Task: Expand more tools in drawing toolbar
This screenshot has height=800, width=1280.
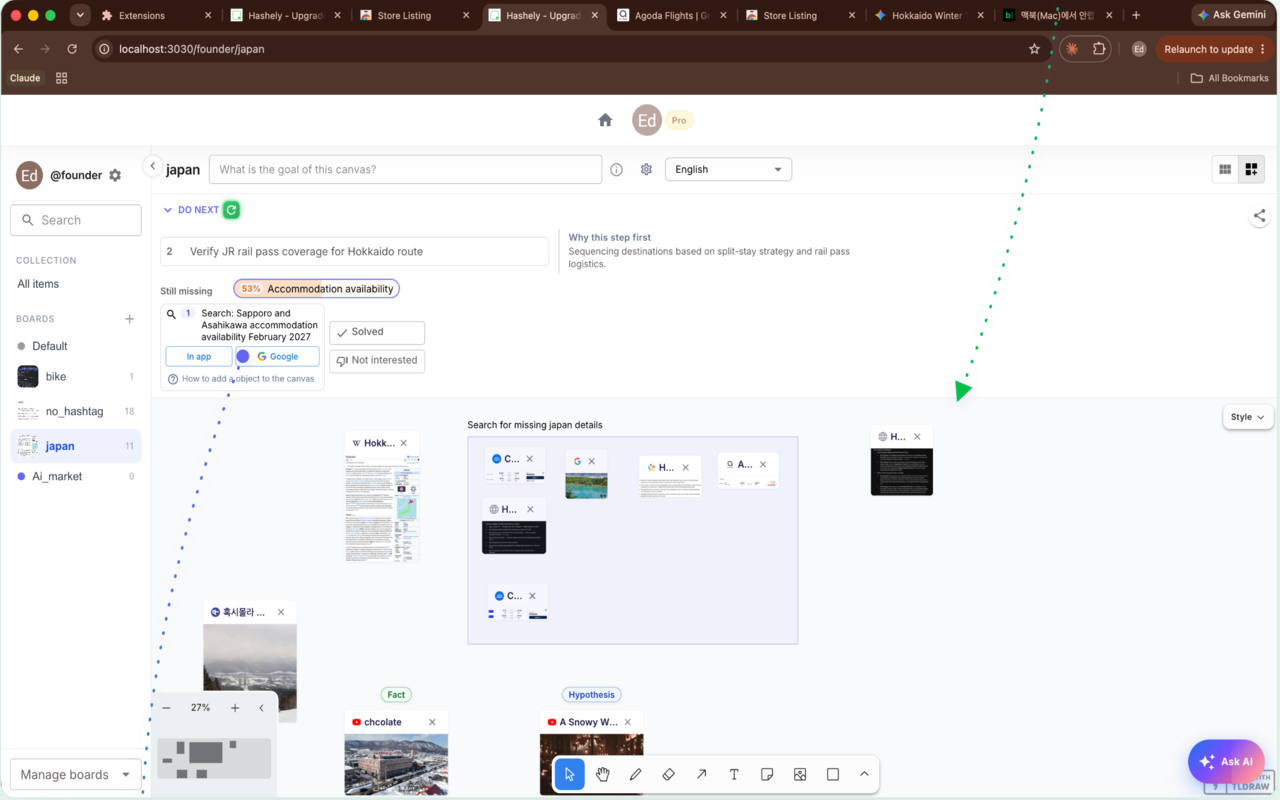Action: (x=864, y=774)
